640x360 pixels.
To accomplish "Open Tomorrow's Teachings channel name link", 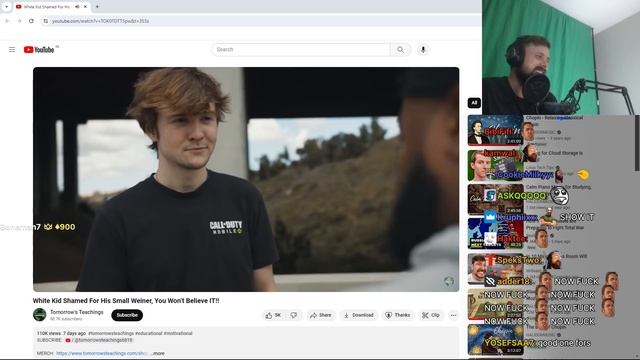I will coord(77,312).
